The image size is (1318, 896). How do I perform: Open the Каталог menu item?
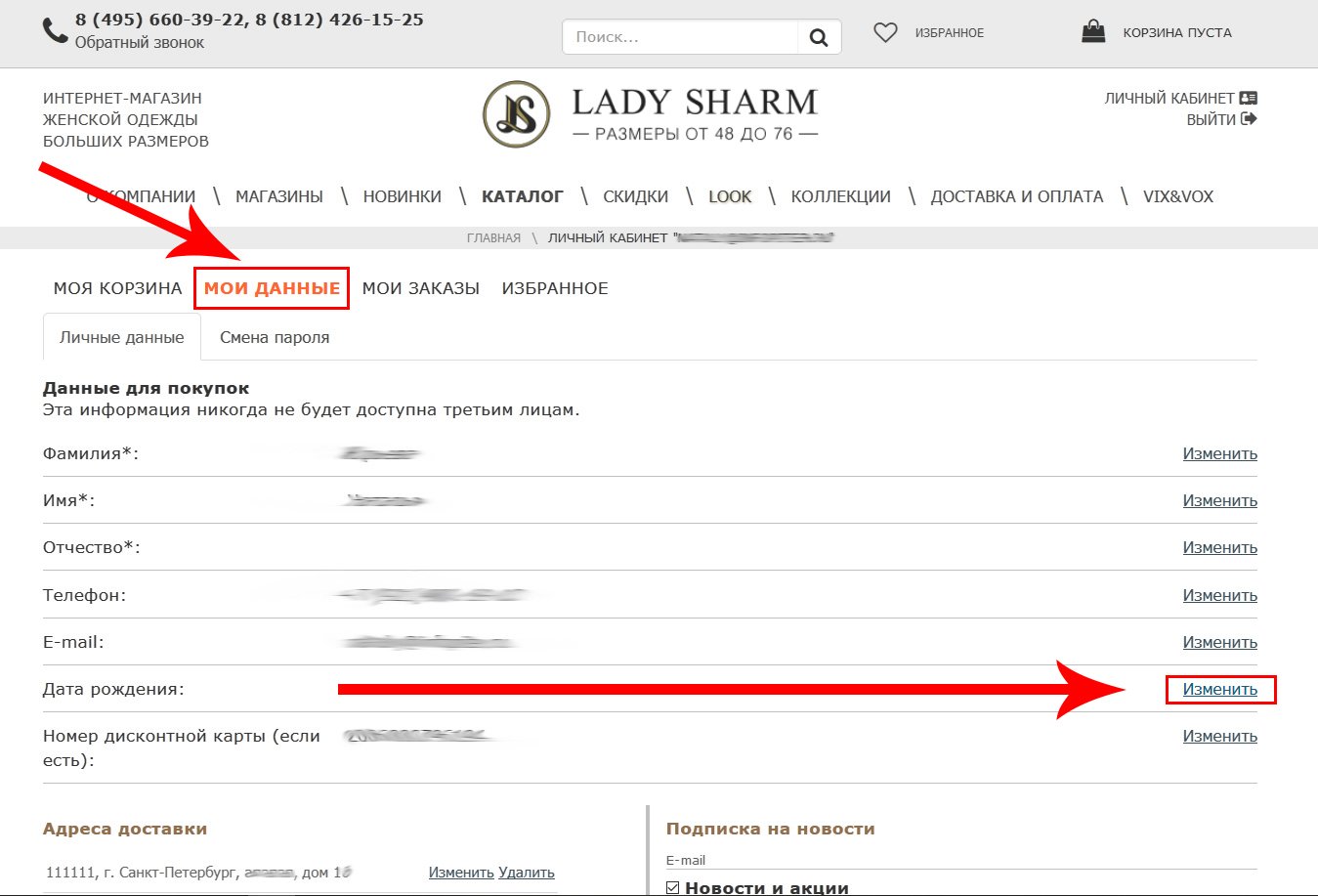(x=522, y=196)
